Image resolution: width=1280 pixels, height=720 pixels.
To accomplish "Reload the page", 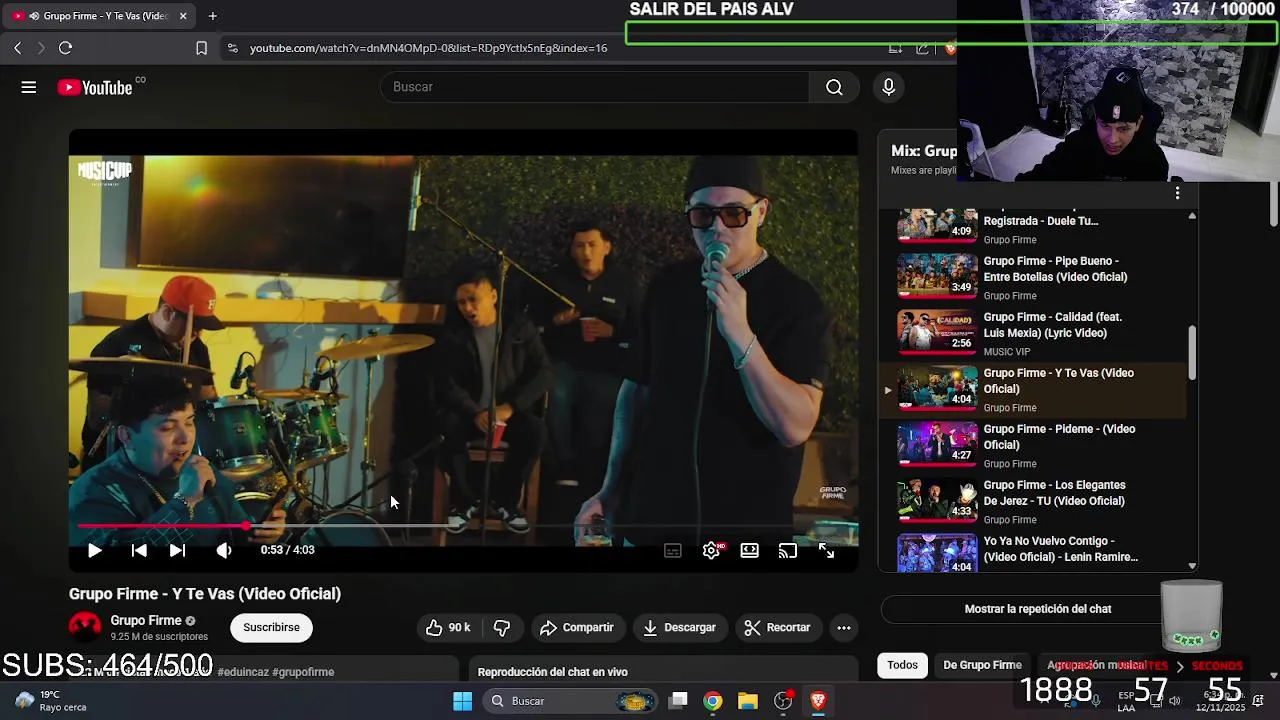I will coord(66,48).
